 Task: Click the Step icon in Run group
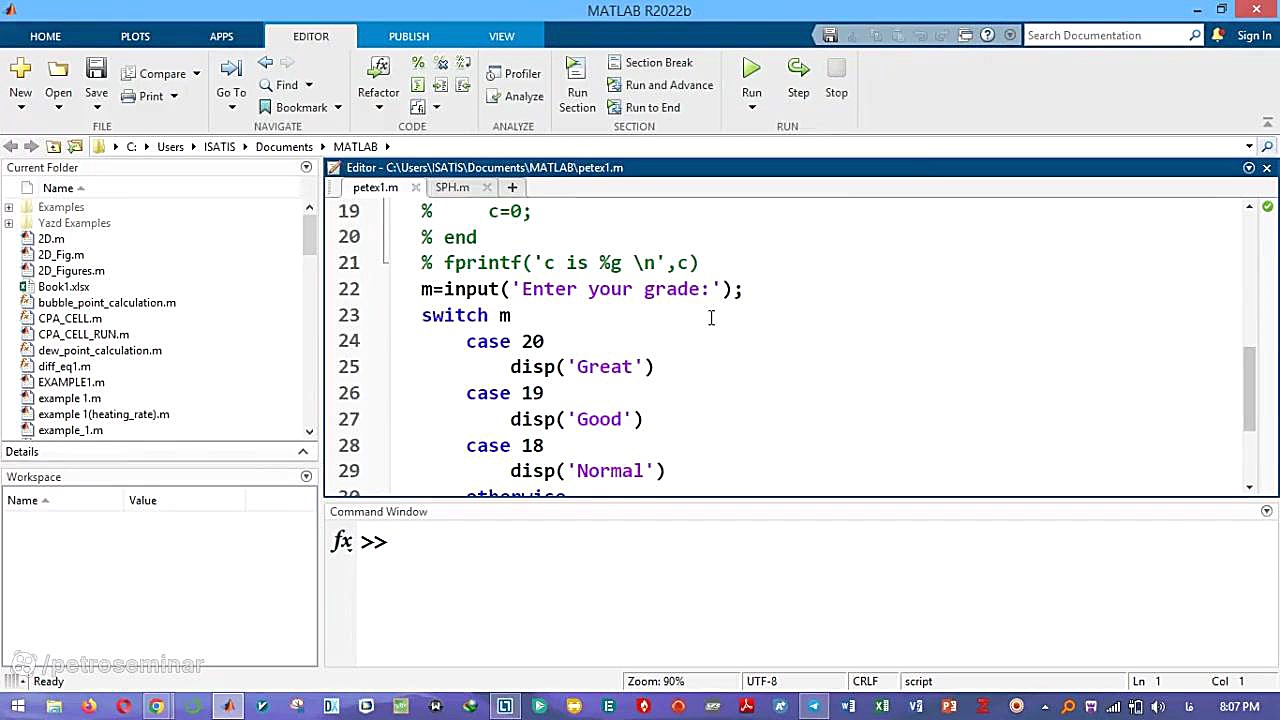coord(798,69)
